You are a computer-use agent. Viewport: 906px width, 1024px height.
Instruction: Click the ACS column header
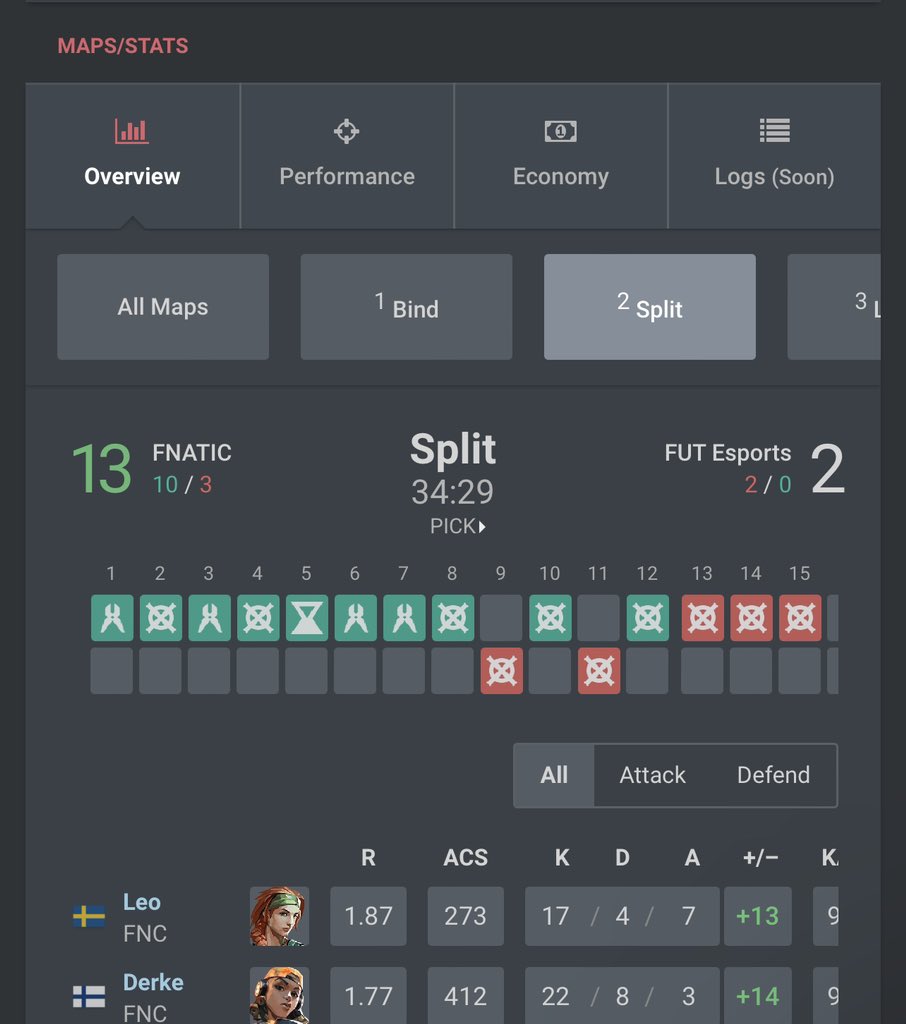[466, 857]
